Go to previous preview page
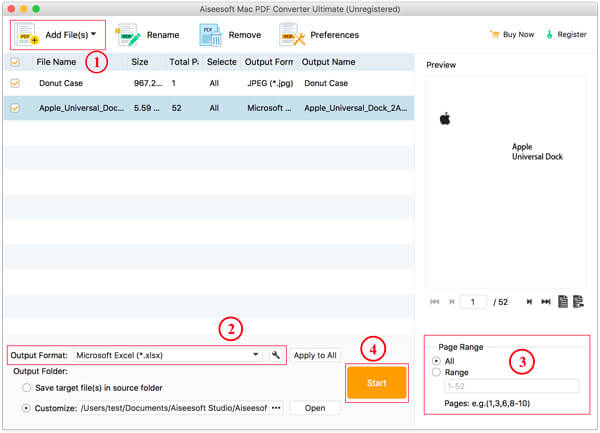This screenshot has width=600, height=433. 452,302
